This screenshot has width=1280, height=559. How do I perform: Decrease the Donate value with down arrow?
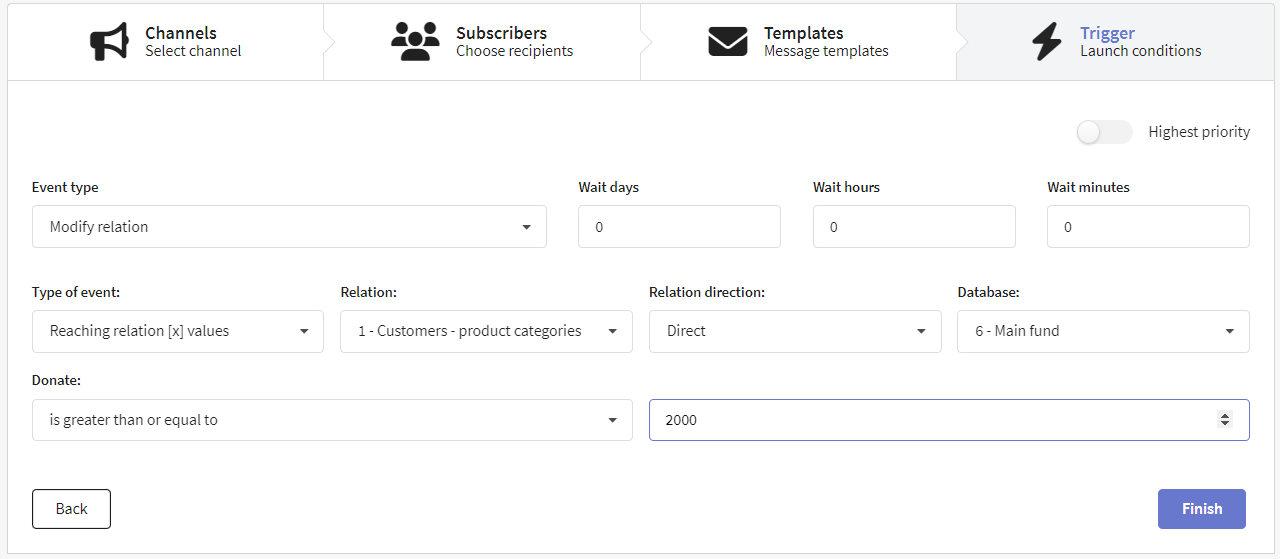pos(1225,424)
